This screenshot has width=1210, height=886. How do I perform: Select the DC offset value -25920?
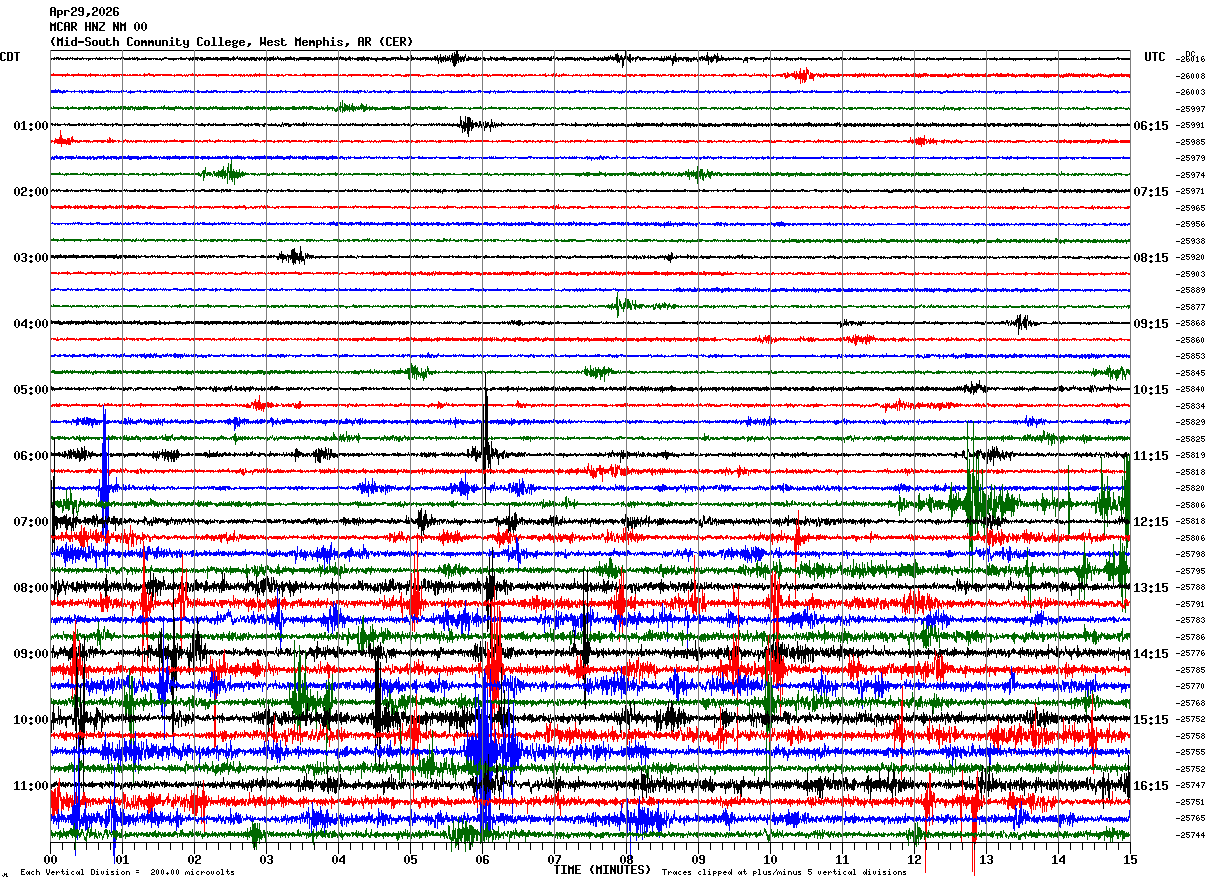1191,257
